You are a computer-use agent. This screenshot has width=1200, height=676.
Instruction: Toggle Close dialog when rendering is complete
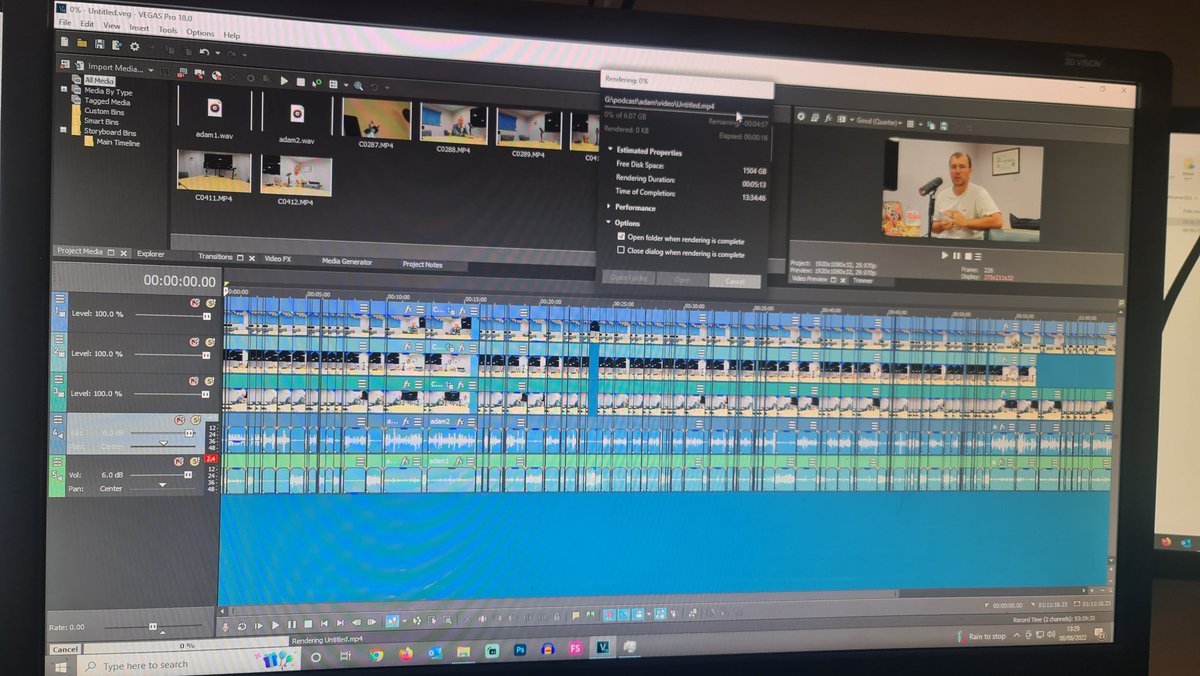click(x=621, y=251)
